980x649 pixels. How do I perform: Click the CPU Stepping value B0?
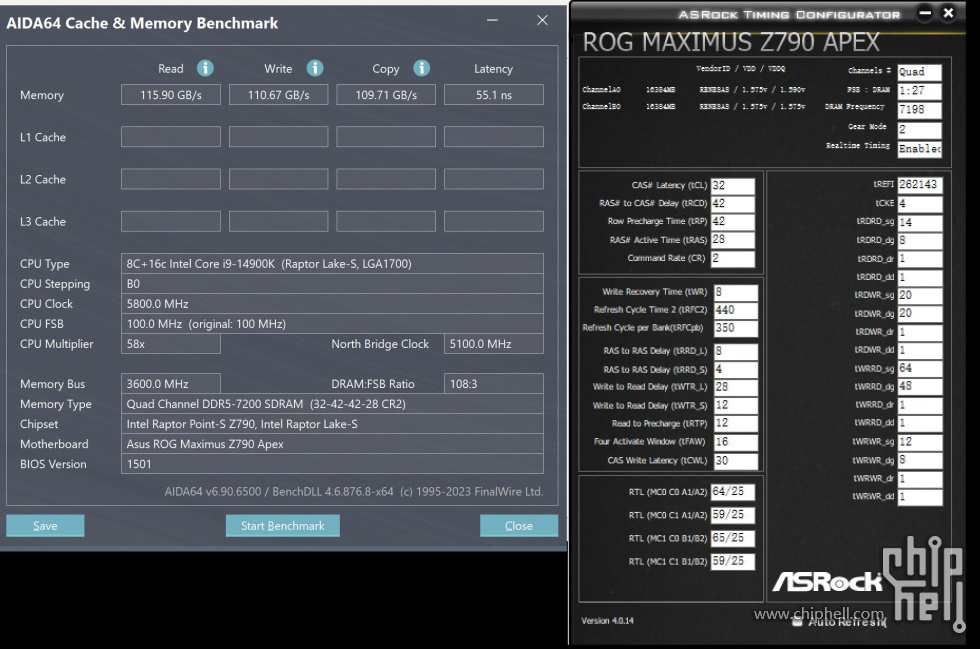332,284
